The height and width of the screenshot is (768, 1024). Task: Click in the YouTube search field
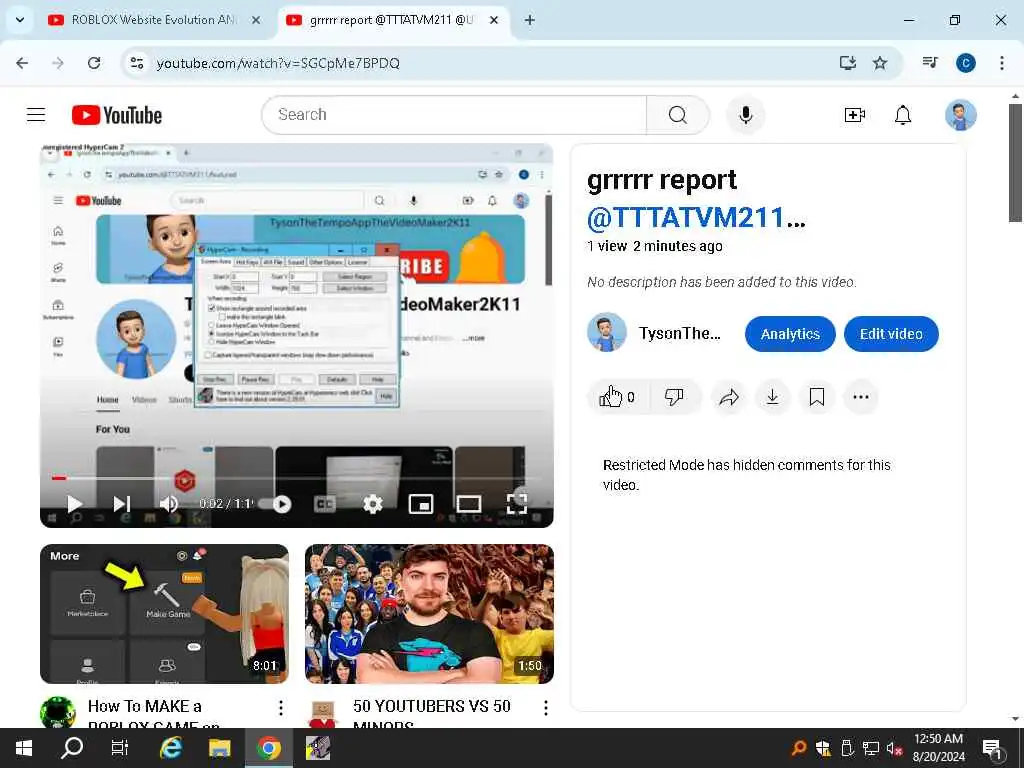click(455, 115)
